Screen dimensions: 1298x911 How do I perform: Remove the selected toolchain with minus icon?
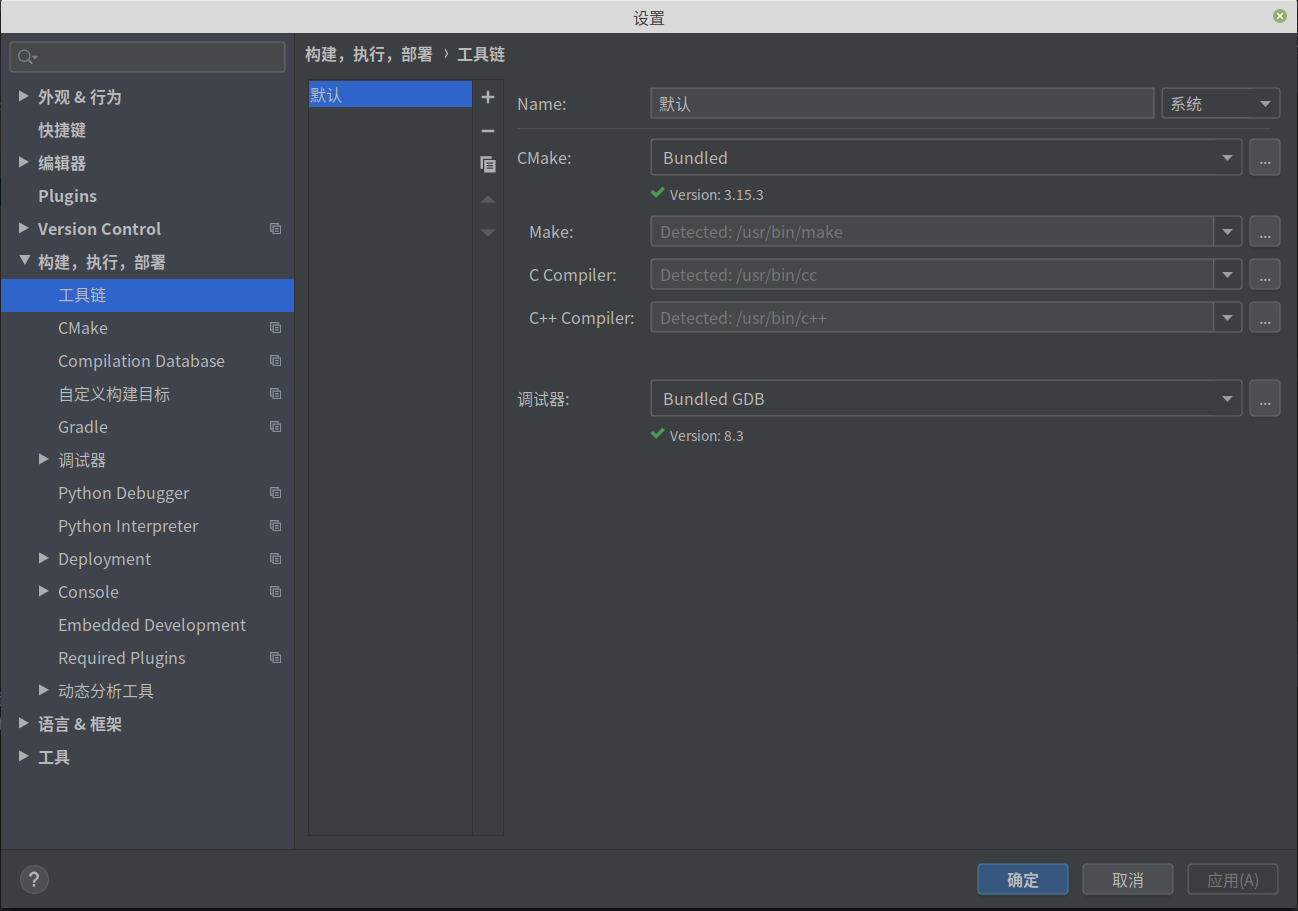[488, 131]
